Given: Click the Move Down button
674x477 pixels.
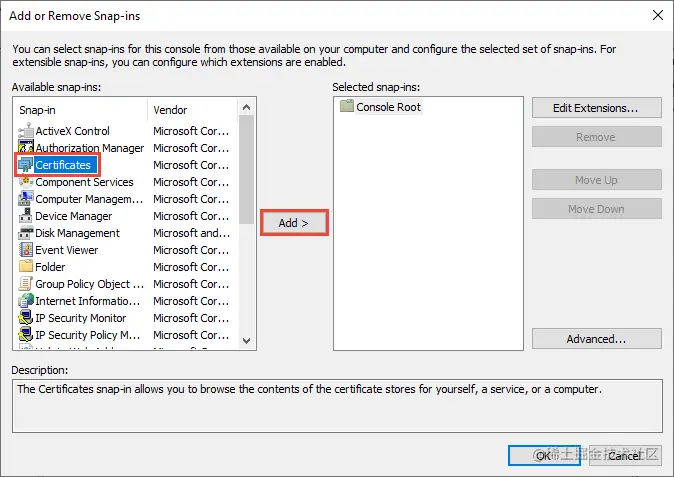Looking at the screenshot, I should coord(596,209).
